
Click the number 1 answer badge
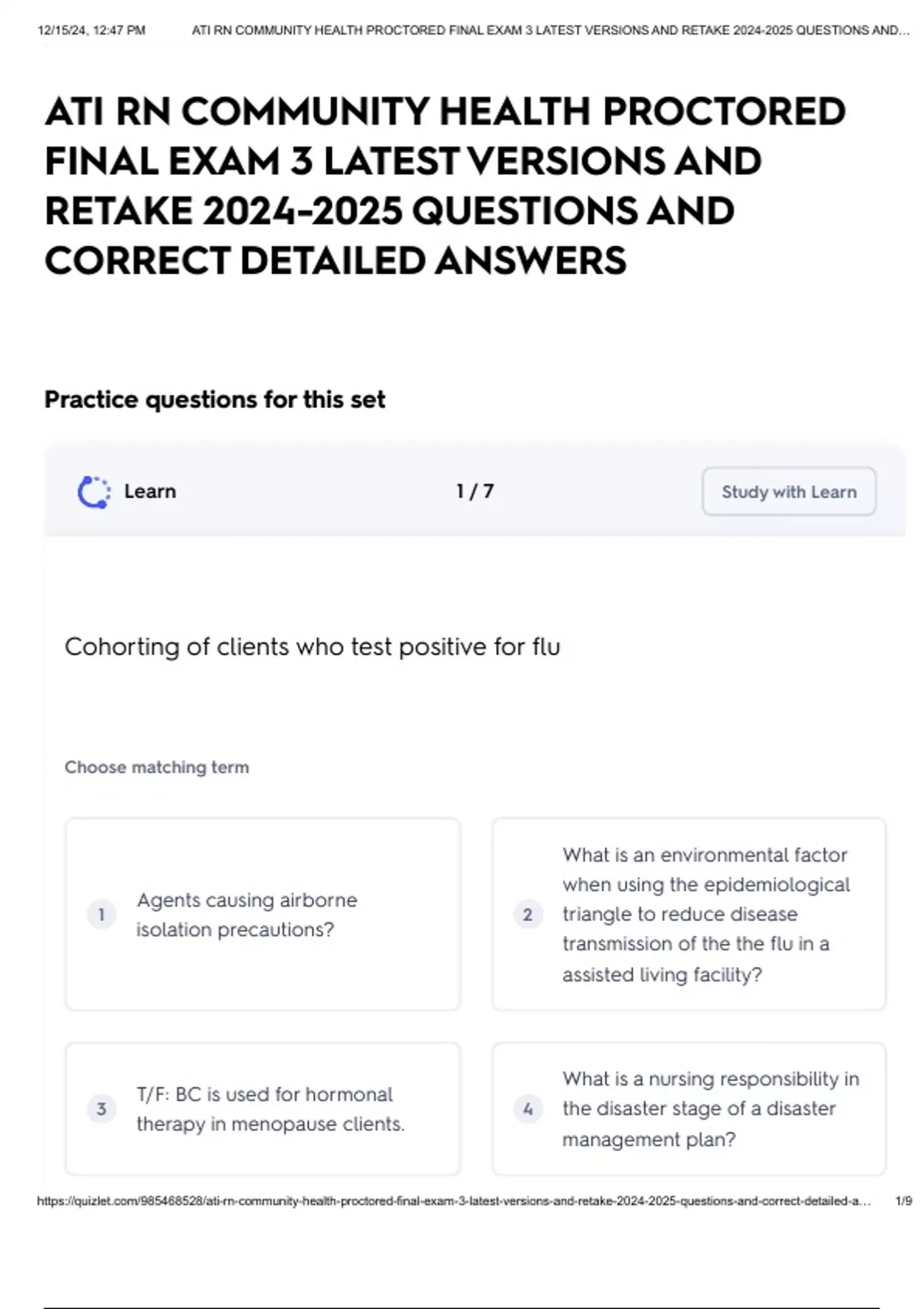102,915
